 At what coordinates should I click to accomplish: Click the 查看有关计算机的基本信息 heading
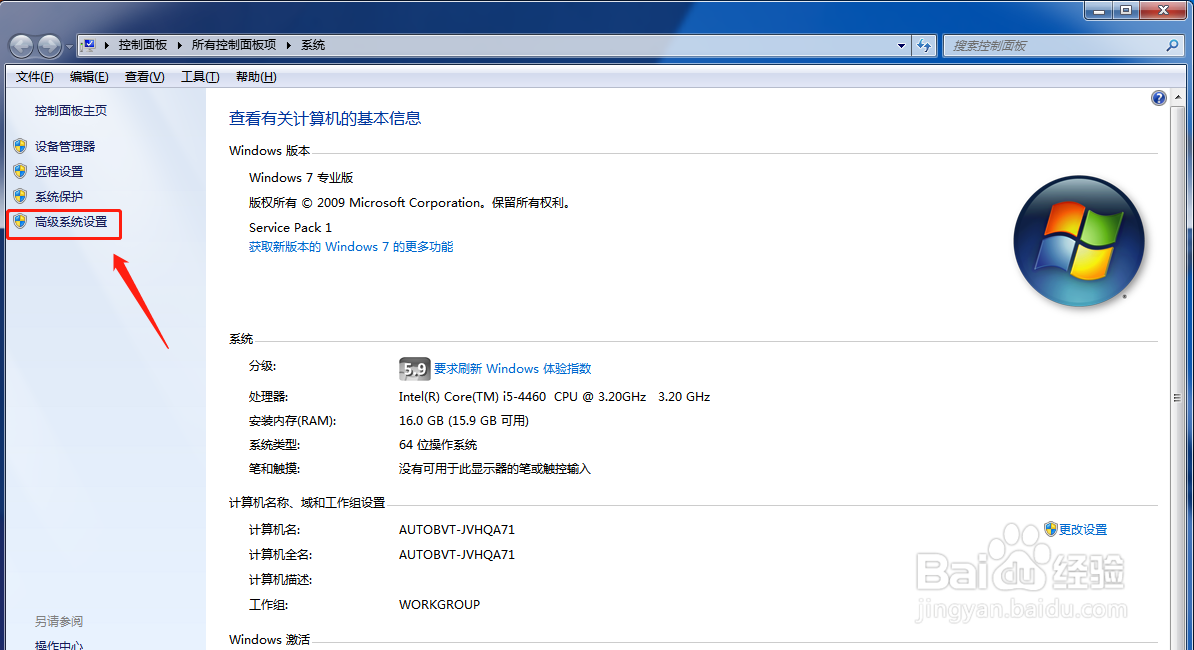325,118
